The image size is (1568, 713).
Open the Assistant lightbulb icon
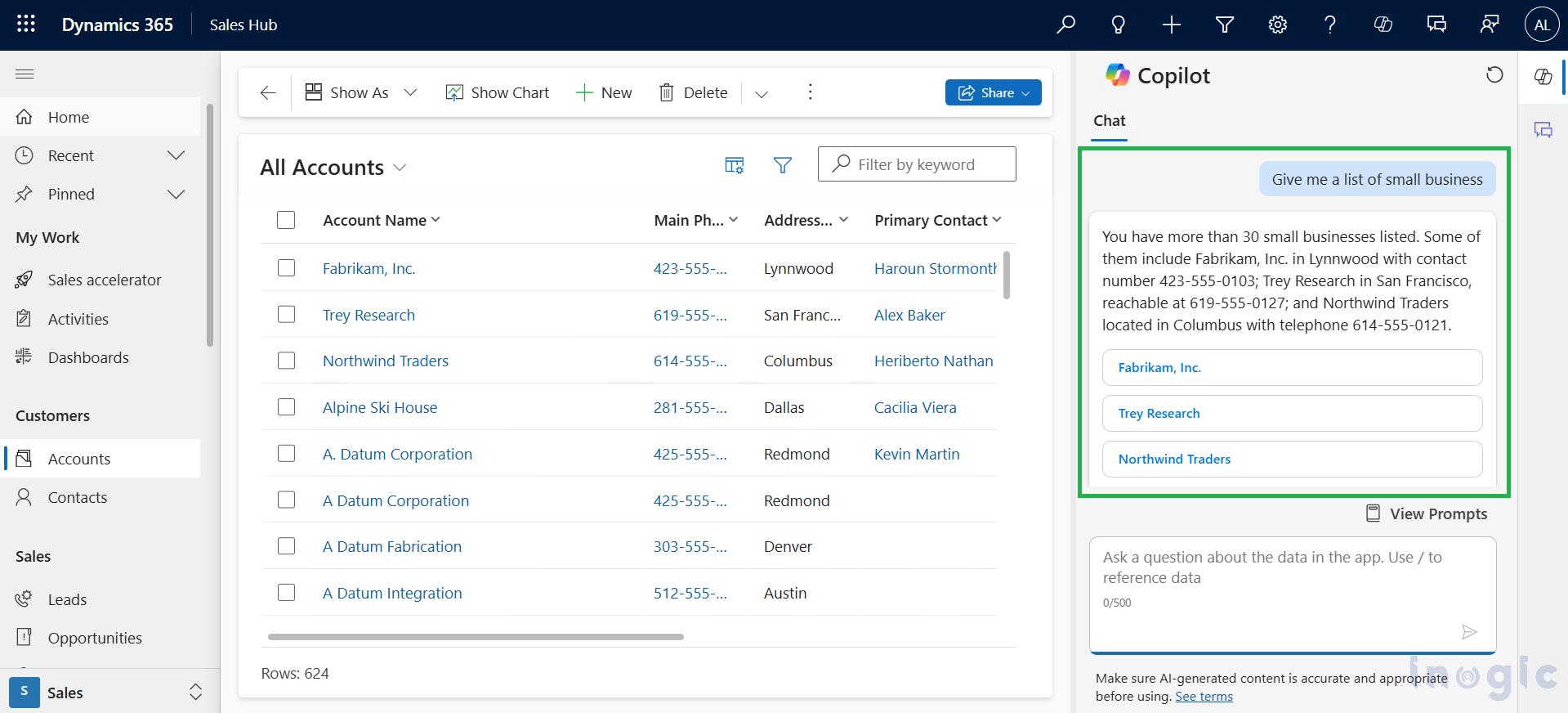(1119, 25)
